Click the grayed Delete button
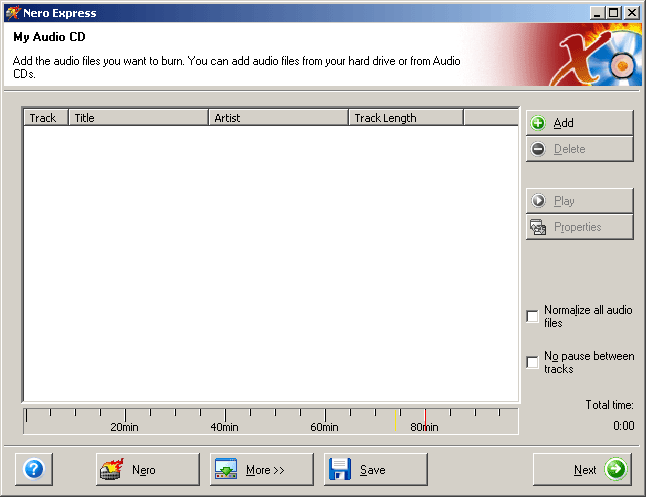This screenshot has width=646, height=497. (x=580, y=149)
